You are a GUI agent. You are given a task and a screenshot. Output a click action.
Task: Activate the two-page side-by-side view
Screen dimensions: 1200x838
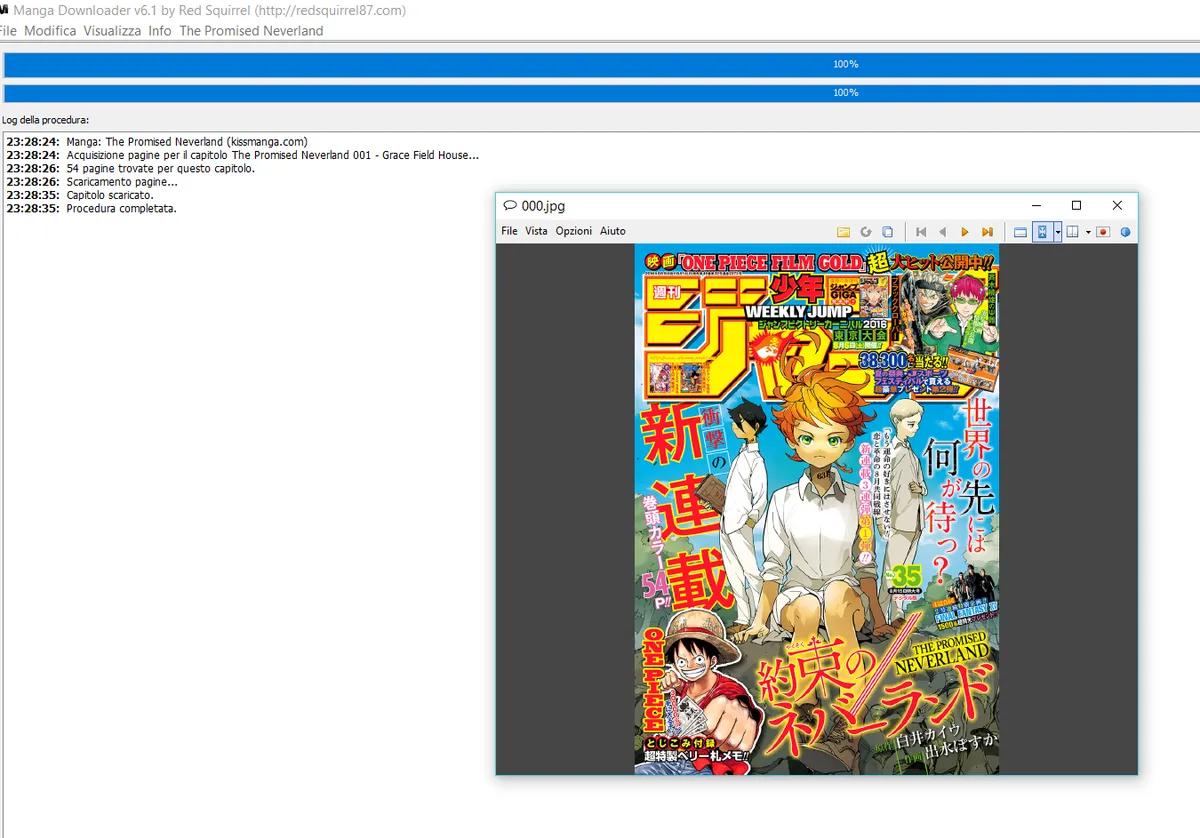(x=1072, y=231)
